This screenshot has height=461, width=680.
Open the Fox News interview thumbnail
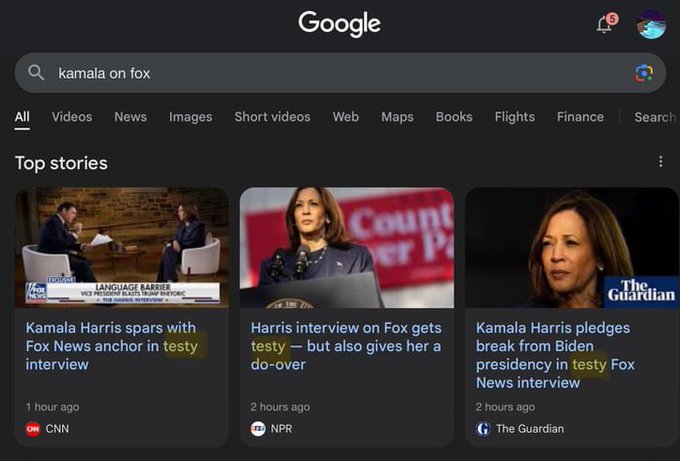tap(122, 248)
